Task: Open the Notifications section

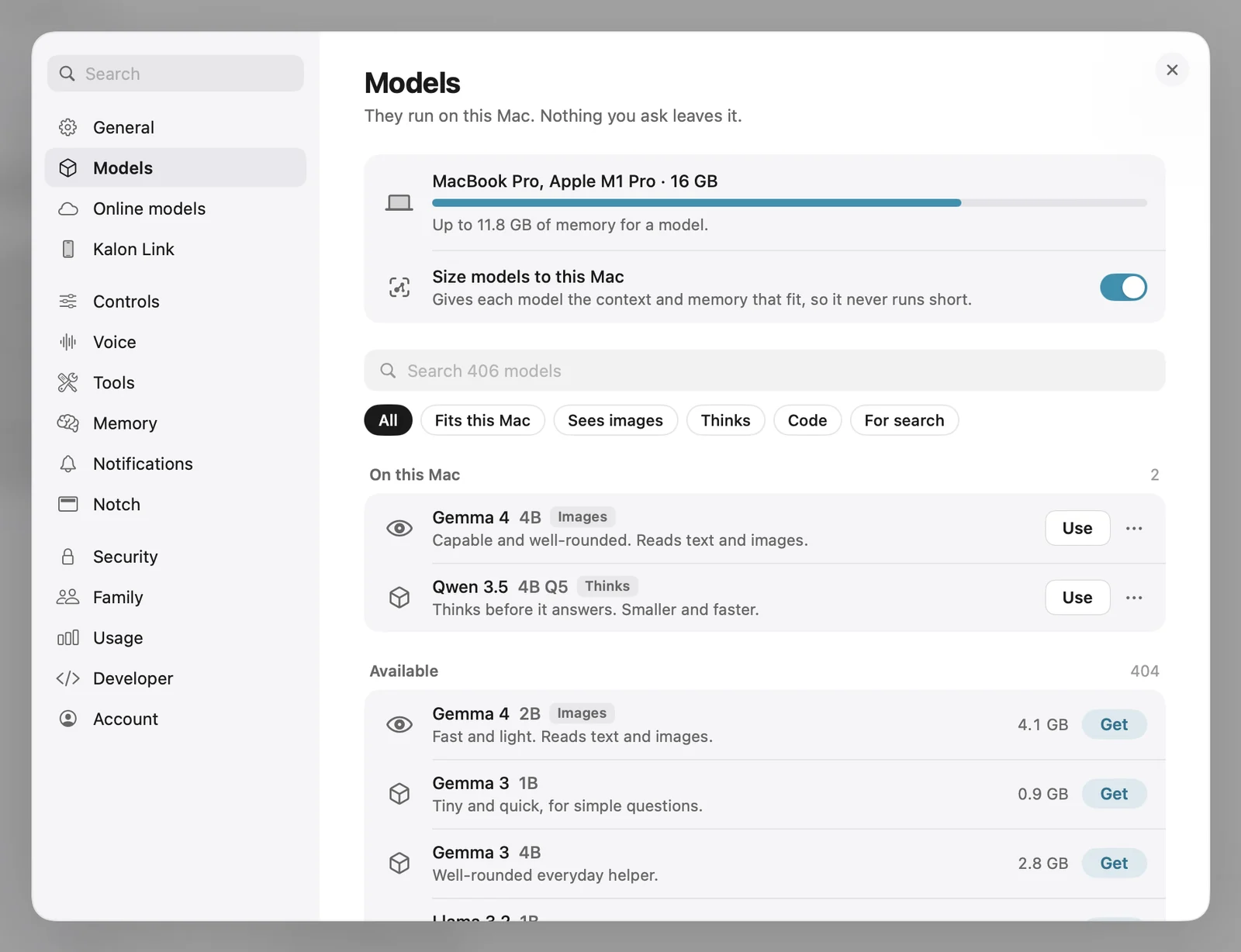Action: (x=175, y=464)
